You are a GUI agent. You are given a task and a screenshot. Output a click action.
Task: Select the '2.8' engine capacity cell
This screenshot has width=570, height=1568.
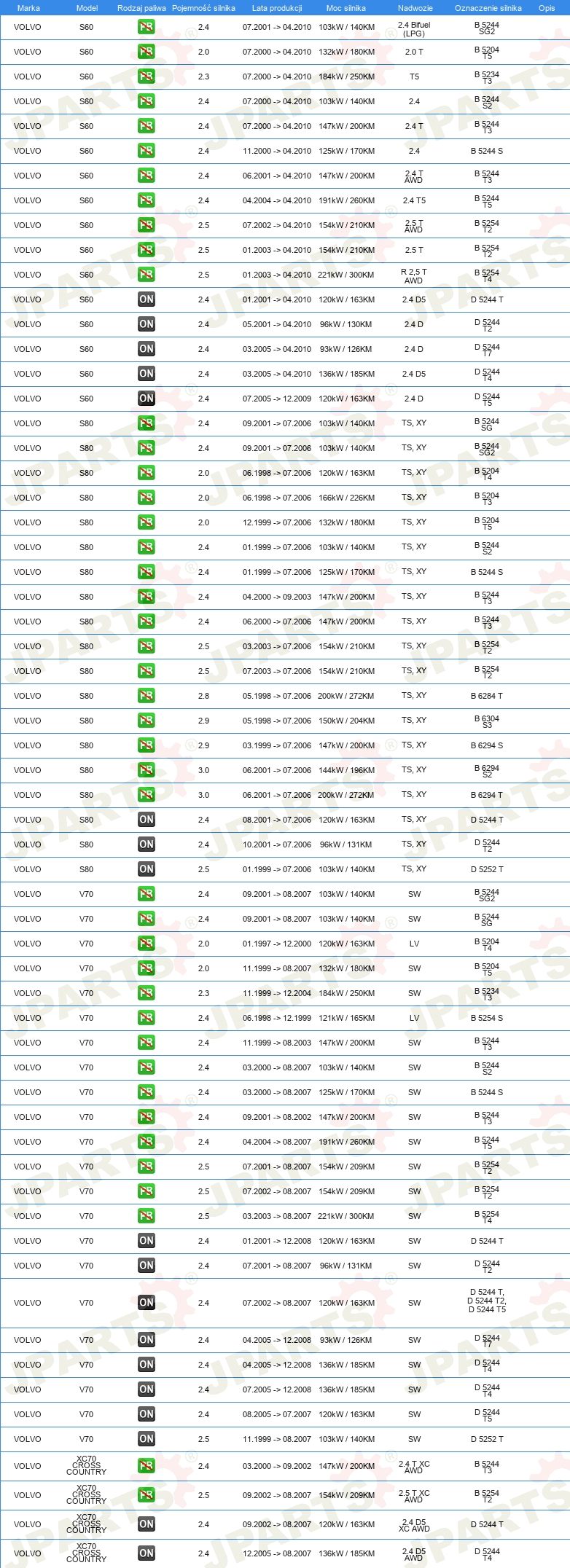(203, 696)
